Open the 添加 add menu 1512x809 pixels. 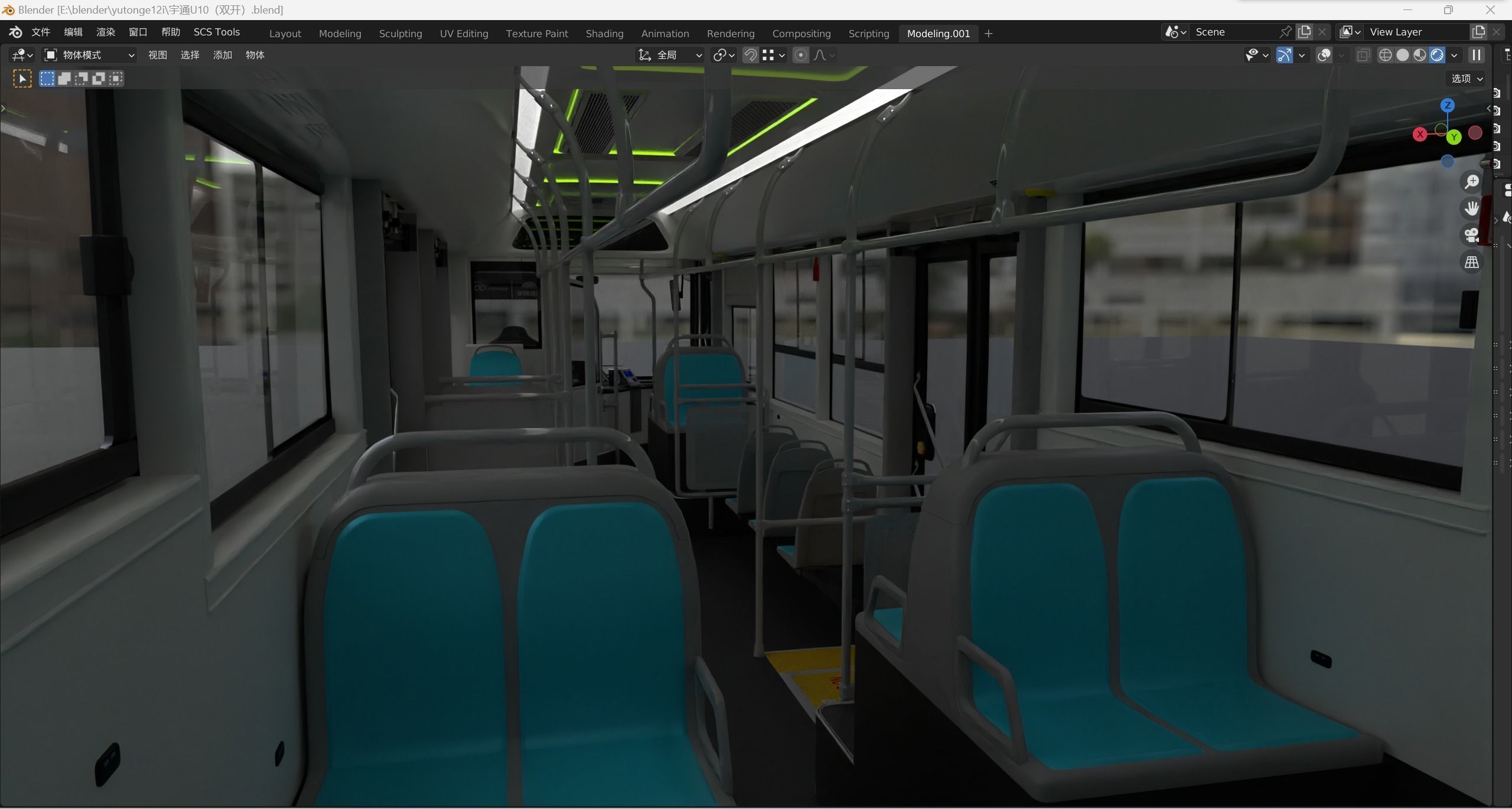pos(222,56)
